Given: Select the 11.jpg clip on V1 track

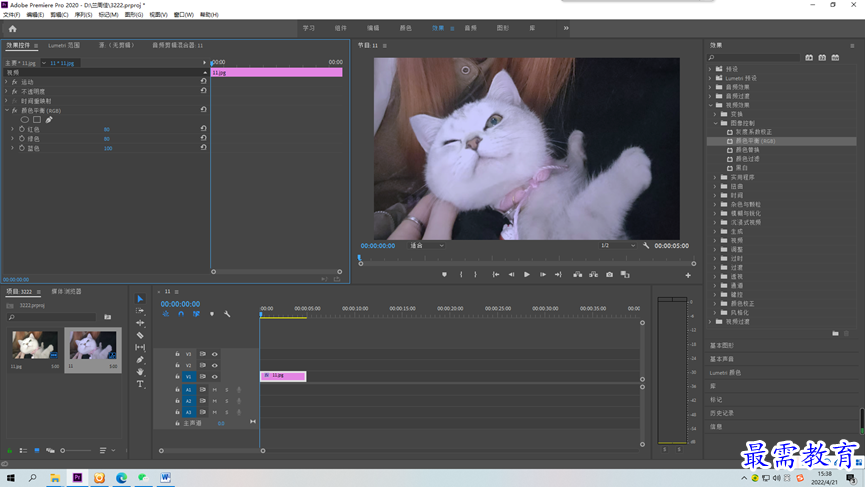Looking at the screenshot, I should 283,376.
